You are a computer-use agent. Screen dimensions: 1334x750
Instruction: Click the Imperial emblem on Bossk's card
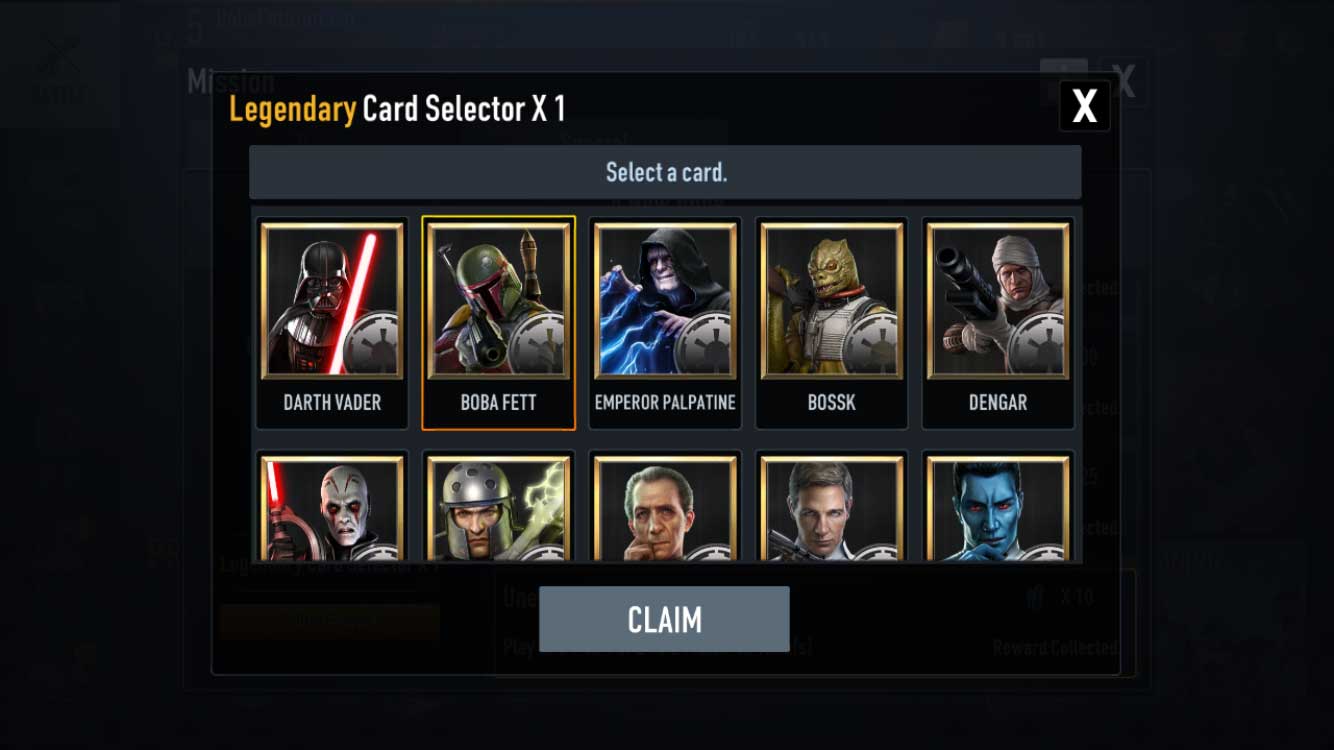873,346
